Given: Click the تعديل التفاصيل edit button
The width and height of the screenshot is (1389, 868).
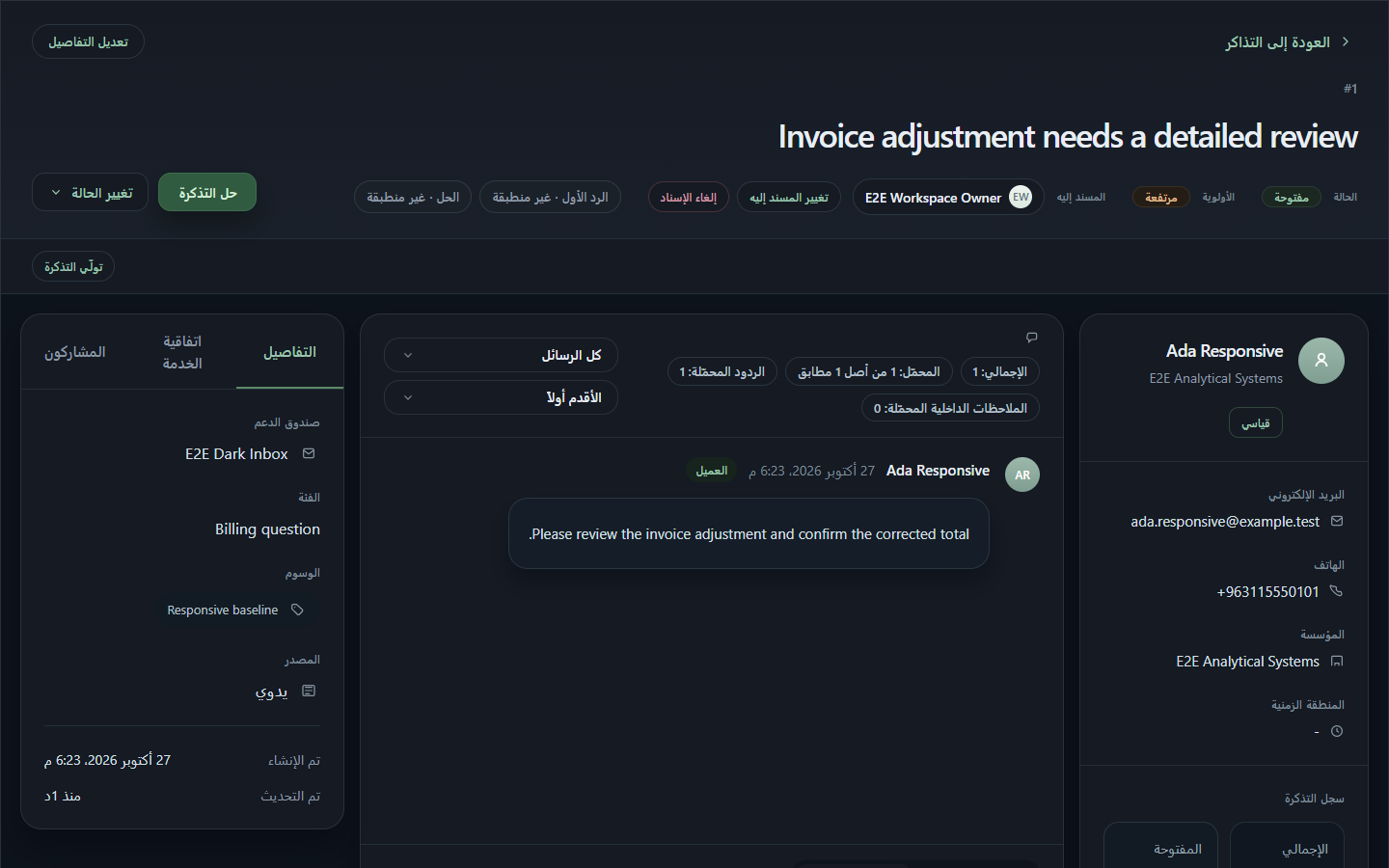Looking at the screenshot, I should 88,41.
